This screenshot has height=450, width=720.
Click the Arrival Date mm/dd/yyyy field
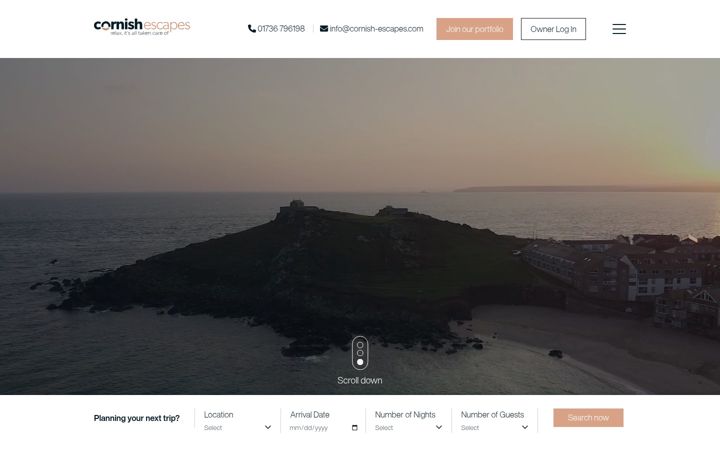[323, 428]
